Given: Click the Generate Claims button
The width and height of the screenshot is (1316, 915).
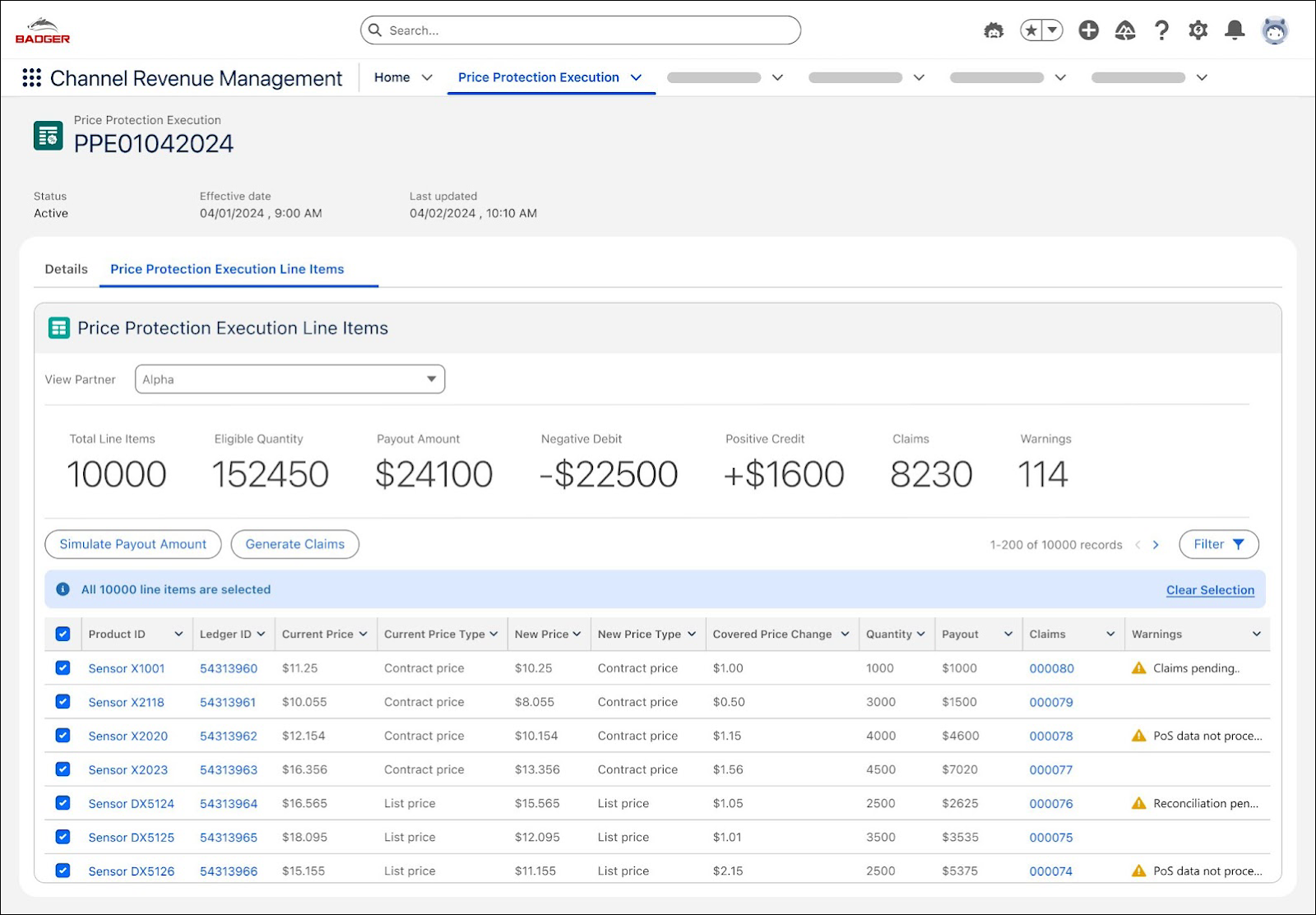Looking at the screenshot, I should click(294, 545).
